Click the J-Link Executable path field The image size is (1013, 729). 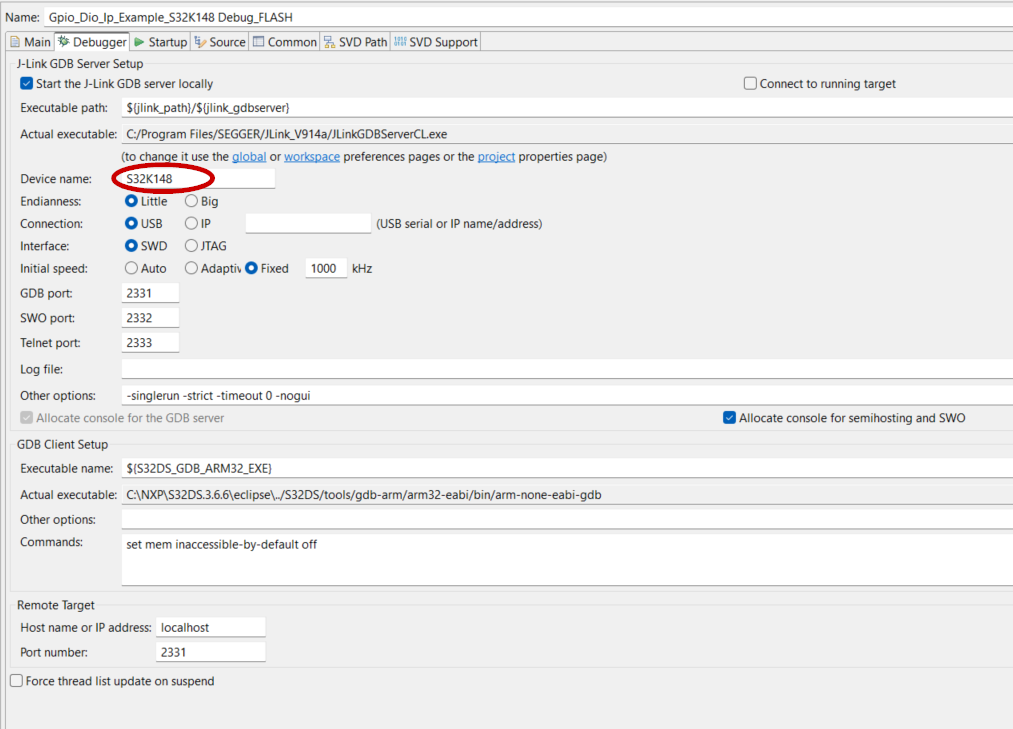click(x=567, y=107)
